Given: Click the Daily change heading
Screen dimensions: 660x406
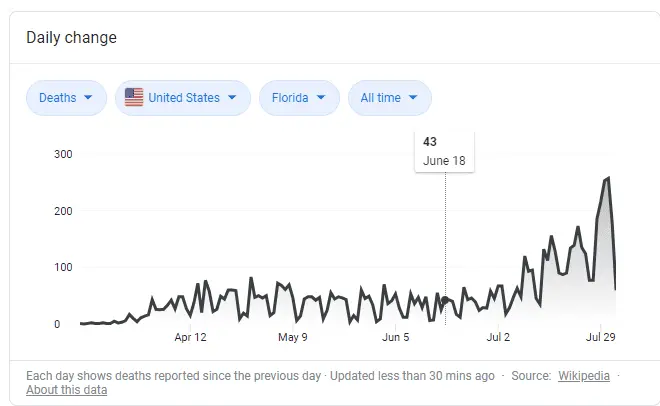Looking at the screenshot, I should click(71, 38).
